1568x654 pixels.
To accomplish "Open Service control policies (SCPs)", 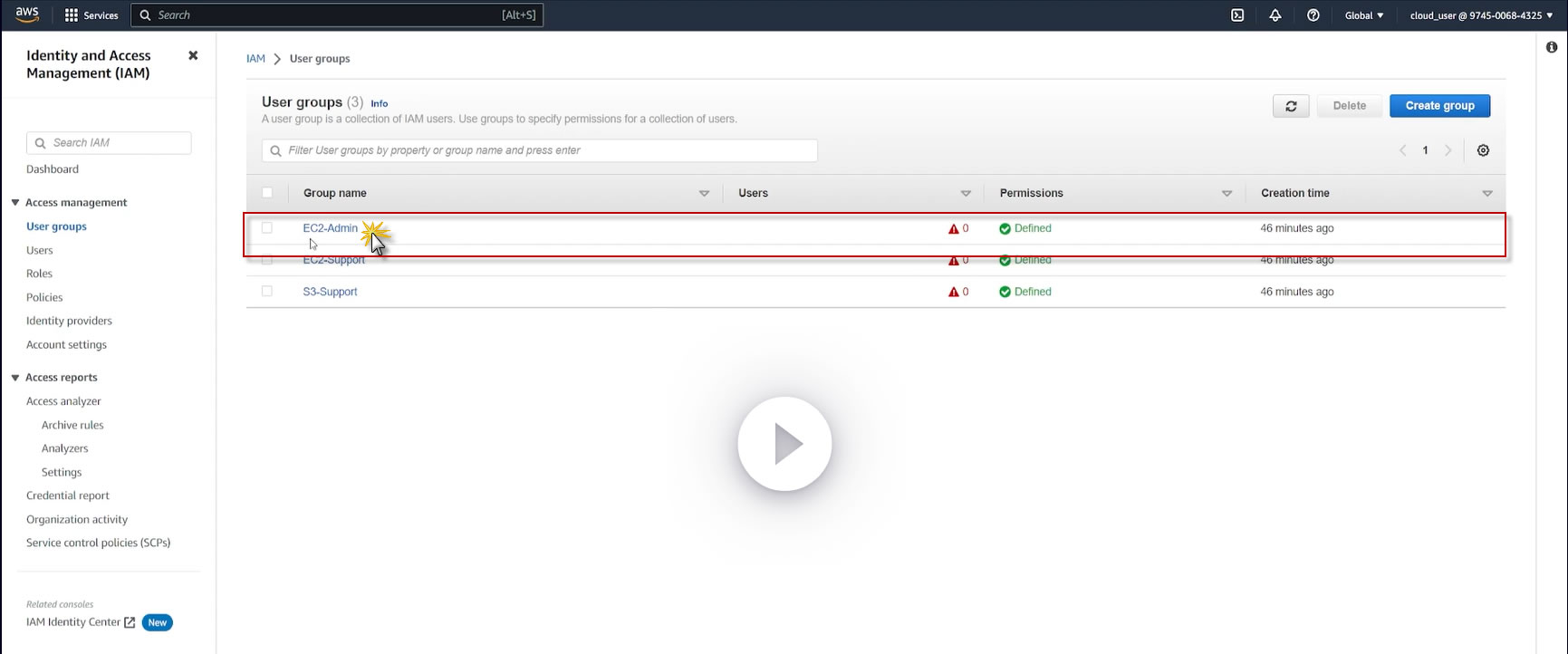I will 98,543.
